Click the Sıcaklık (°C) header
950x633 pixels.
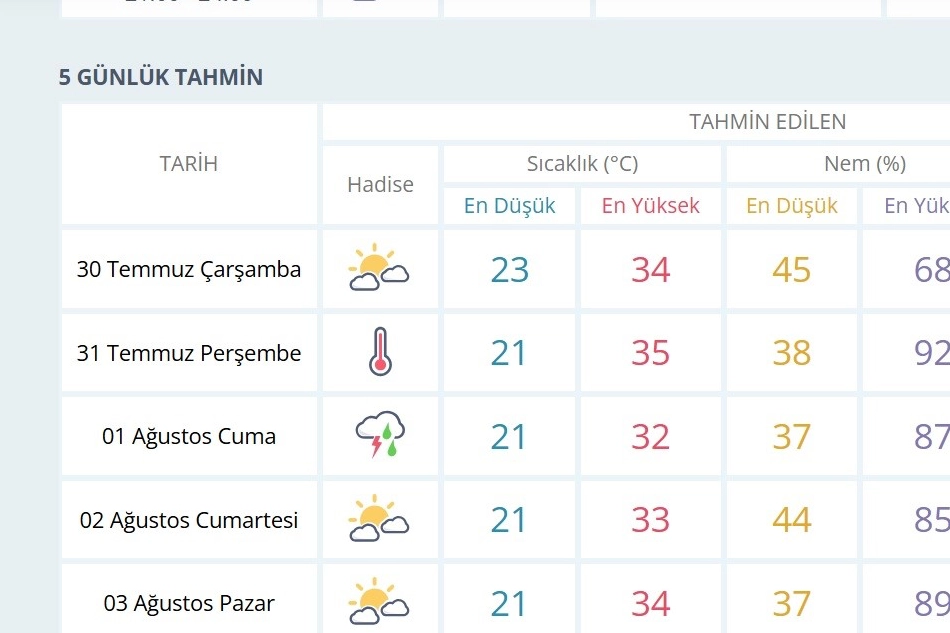(x=582, y=164)
